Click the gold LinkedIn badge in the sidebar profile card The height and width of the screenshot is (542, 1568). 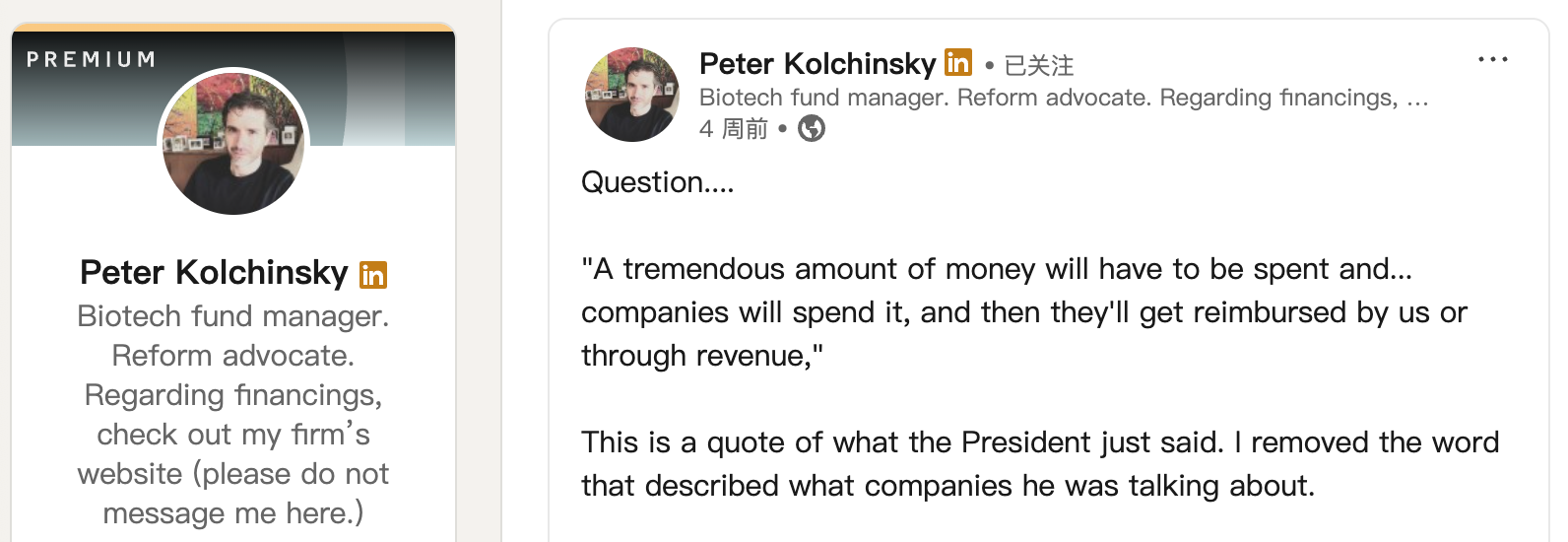[373, 275]
